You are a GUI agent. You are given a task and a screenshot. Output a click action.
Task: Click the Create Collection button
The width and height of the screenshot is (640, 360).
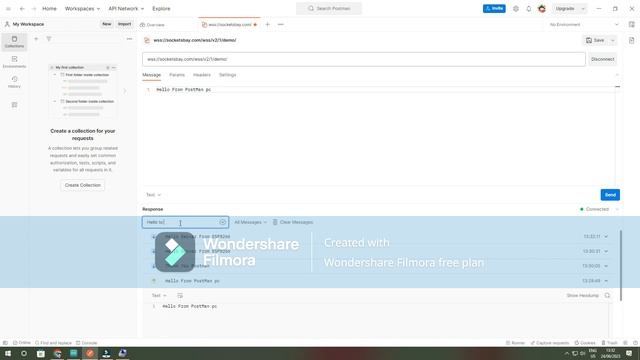pos(82,185)
